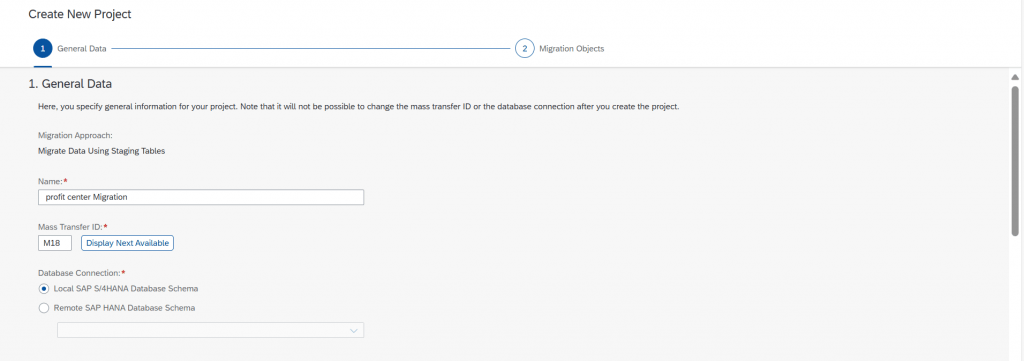
Task: Click the step 2 circle icon
Action: pyautogui.click(x=524, y=48)
